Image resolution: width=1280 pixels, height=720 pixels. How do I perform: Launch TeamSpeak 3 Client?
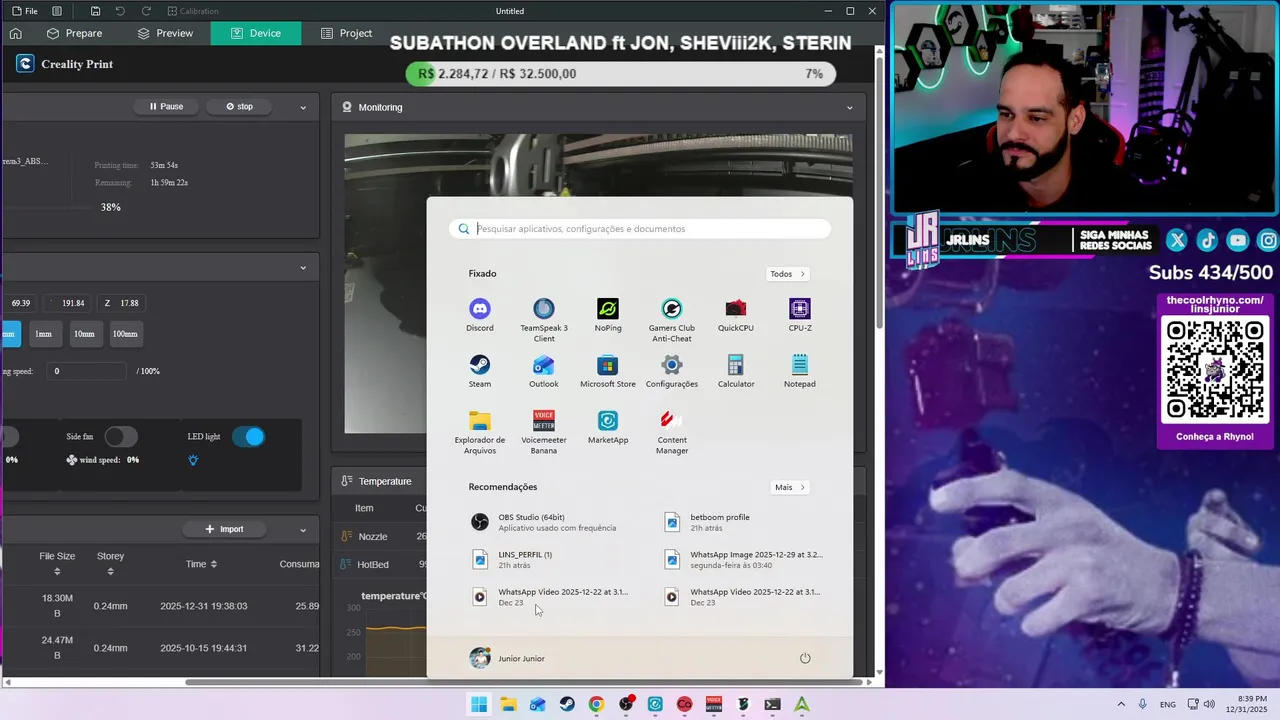point(544,320)
